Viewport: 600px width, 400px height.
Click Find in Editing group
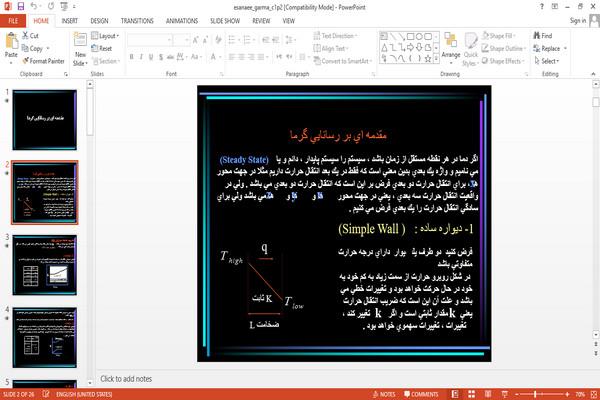[543, 36]
